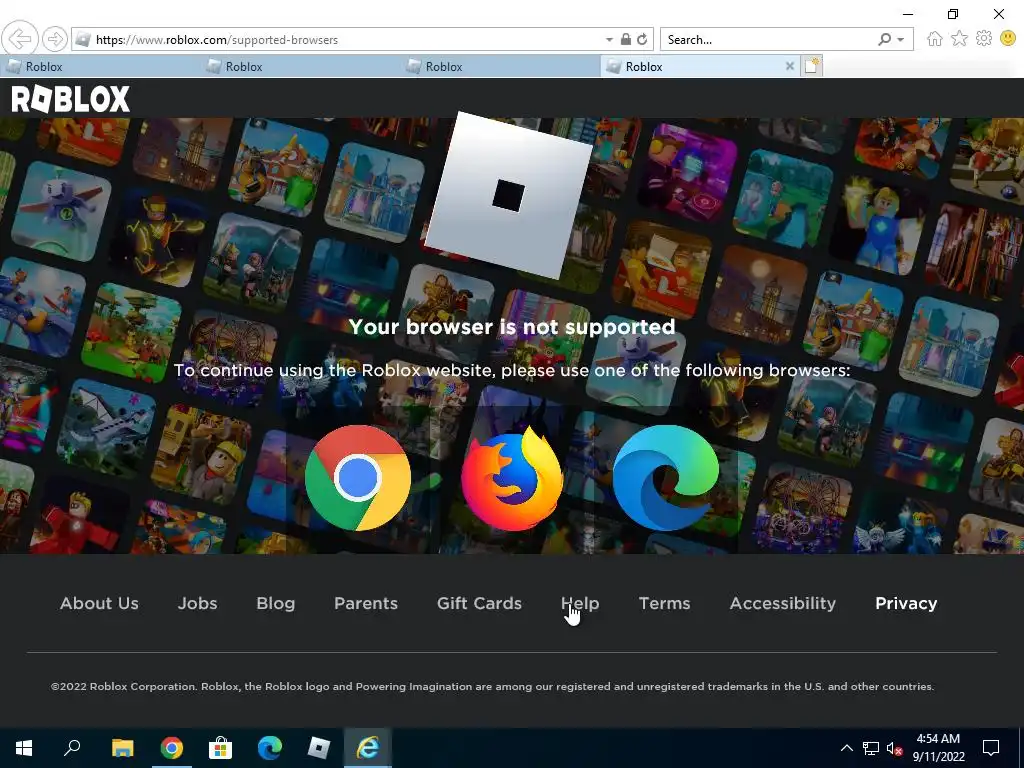Launch Chrome from the taskbar
The width and height of the screenshot is (1024, 768).
172,748
